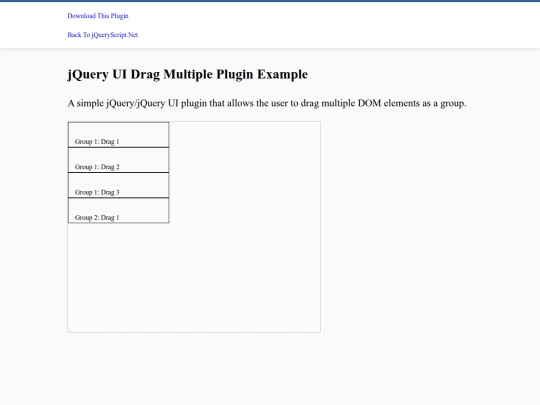Viewport: 540px width, 405px height.
Task: Click the description paragraph about dragging DOM elements
Action: (267, 103)
